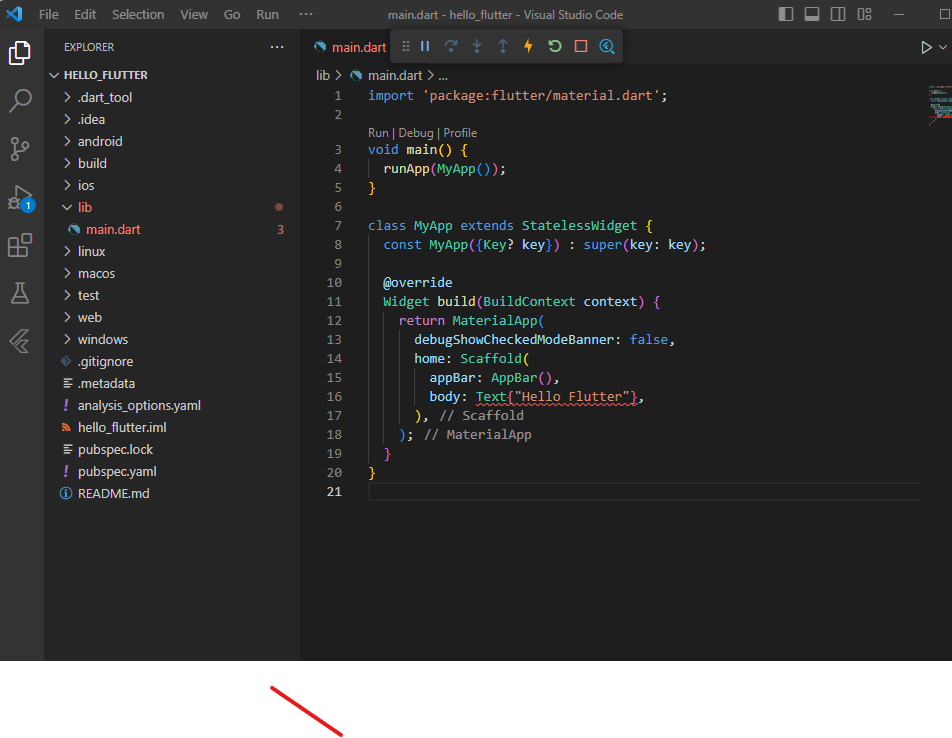The height and width of the screenshot is (738, 952).
Task: Toggle primary side bar layout icon
Action: click(786, 14)
